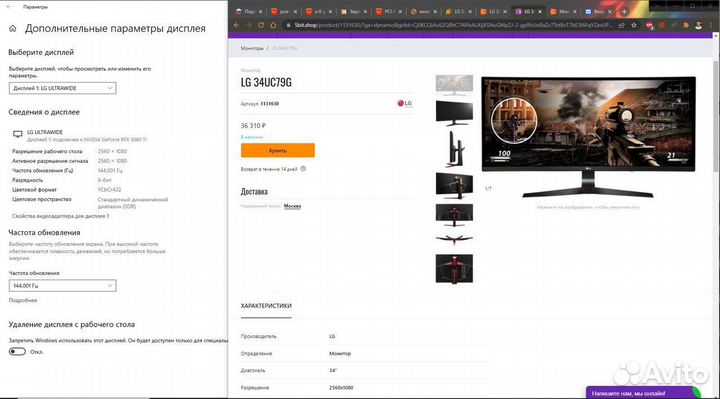Open 'Свойства видеоадаптера для дисплея 1' link
This screenshot has width=720, height=399.
[60, 216]
